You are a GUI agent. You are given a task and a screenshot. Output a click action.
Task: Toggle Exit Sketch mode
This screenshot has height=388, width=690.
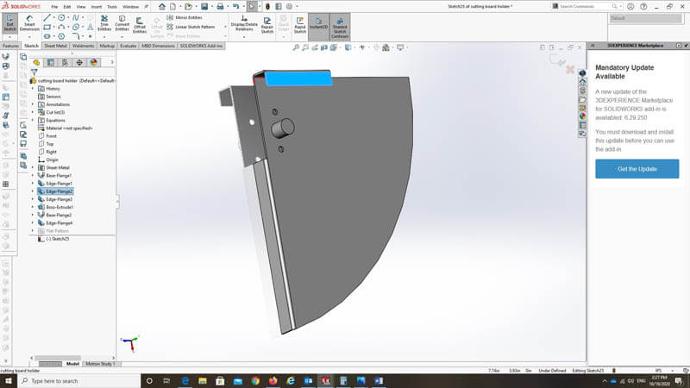click(10, 23)
